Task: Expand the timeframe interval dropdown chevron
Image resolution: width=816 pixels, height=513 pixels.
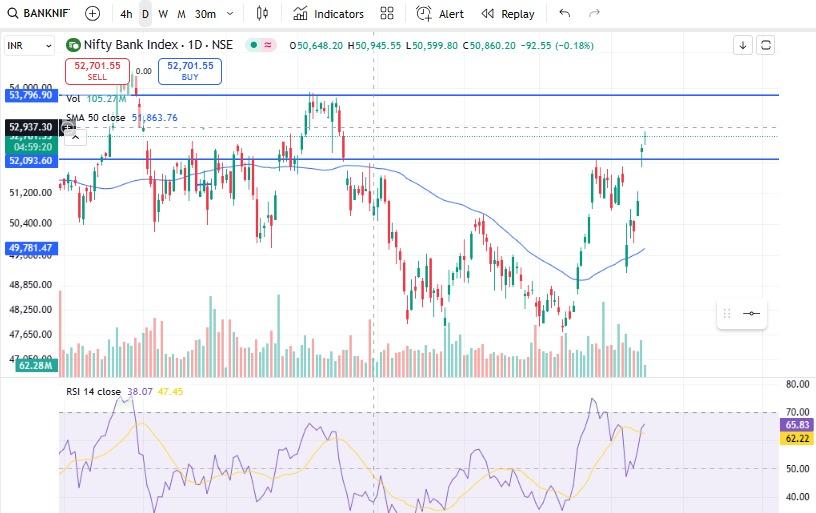Action: tap(230, 14)
